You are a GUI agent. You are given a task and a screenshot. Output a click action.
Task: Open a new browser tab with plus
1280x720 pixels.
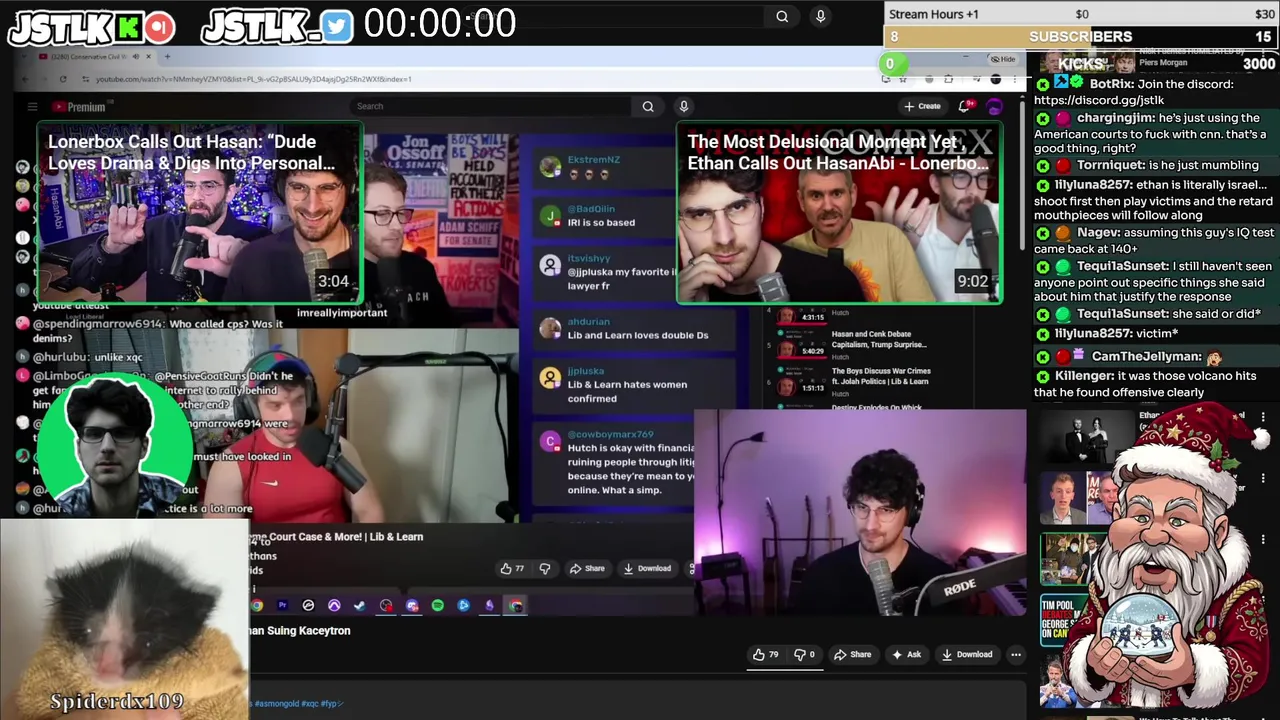click(167, 57)
